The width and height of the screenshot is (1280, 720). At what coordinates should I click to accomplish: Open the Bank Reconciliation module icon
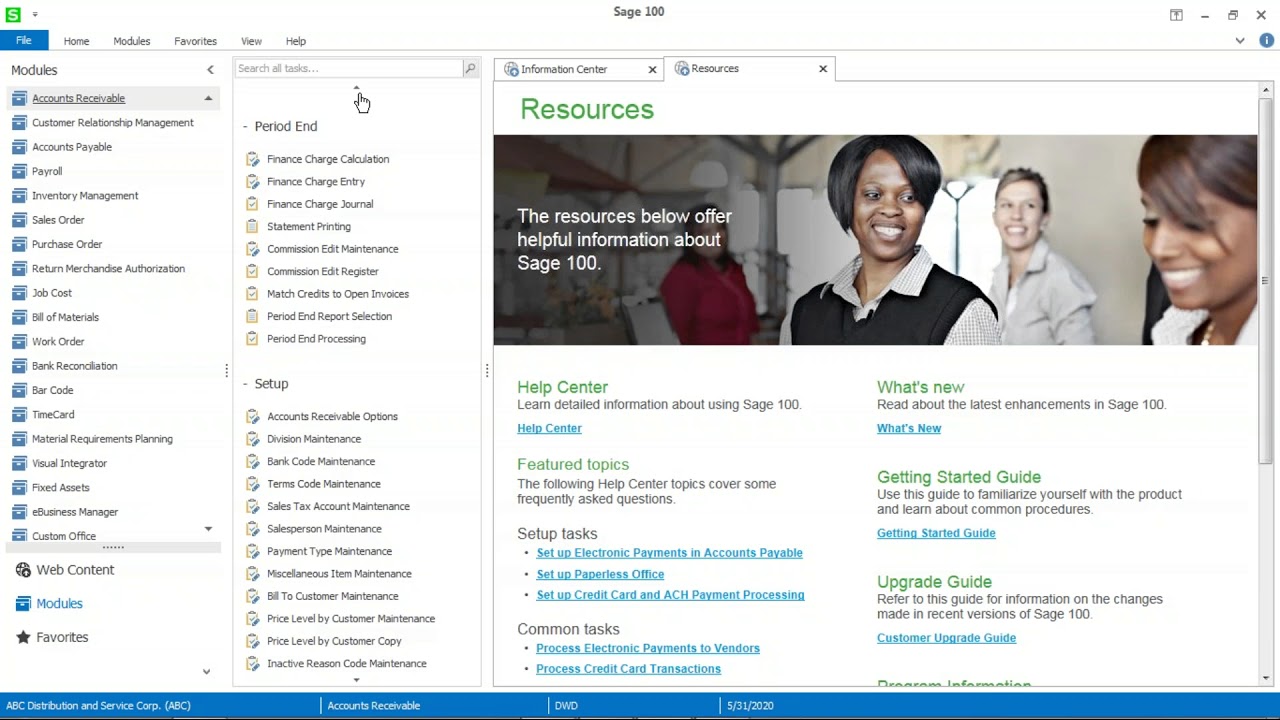19,366
